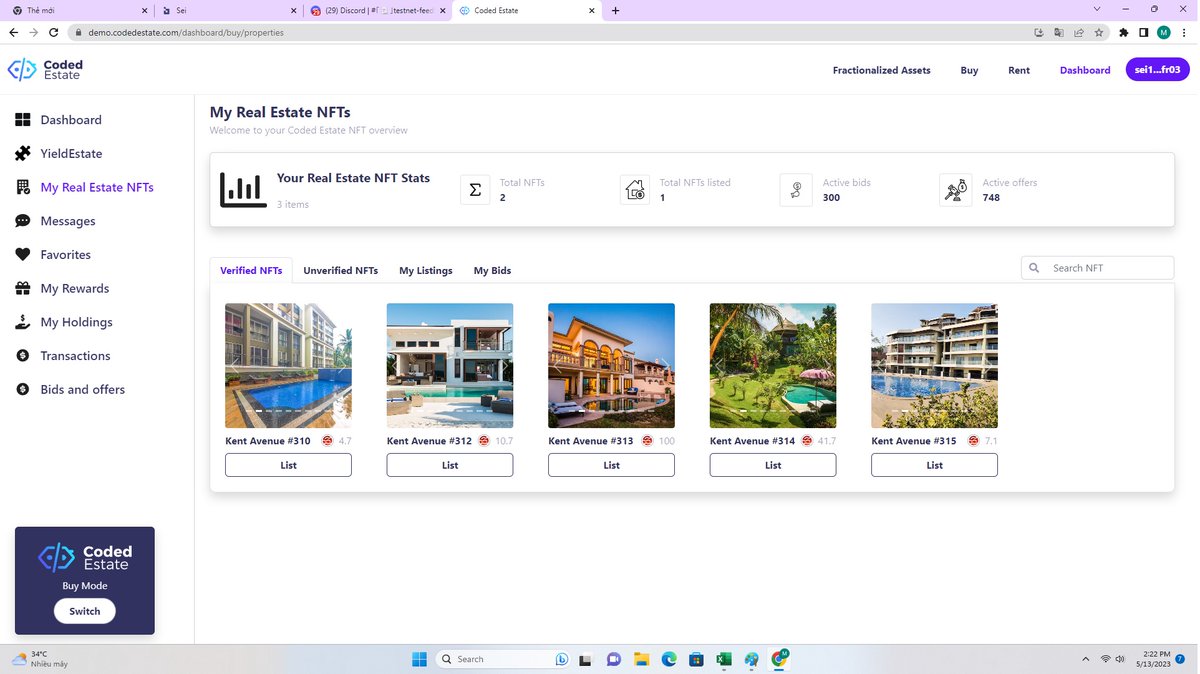Click the sei1...fr03 wallet button

1157,70
